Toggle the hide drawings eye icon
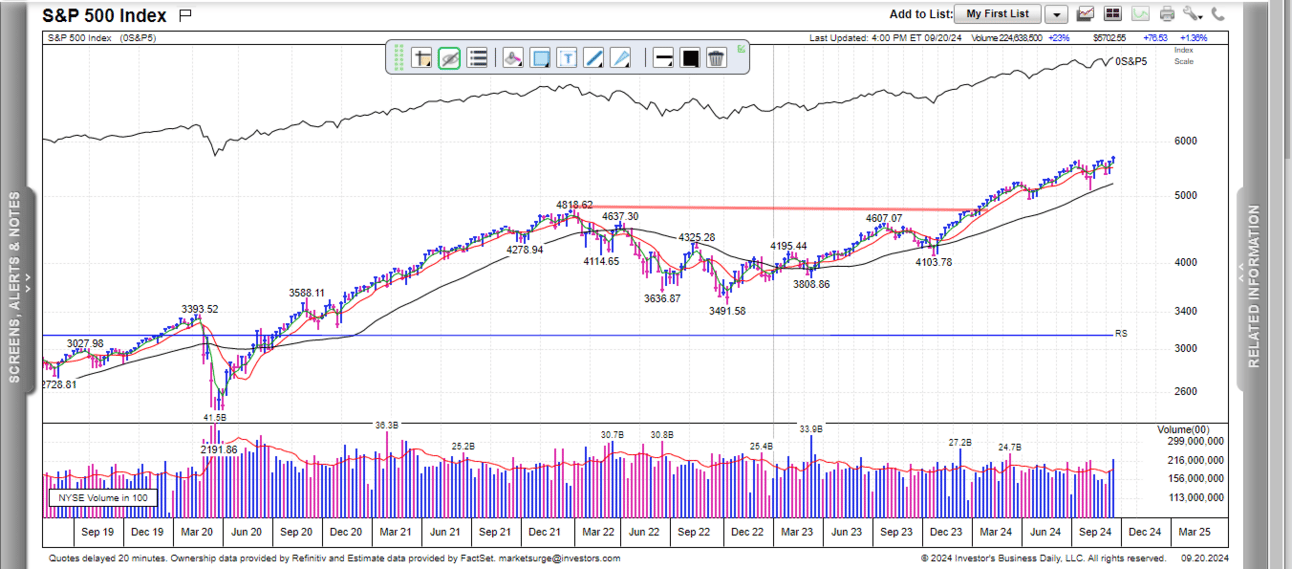1292x569 pixels. pyautogui.click(x=449, y=58)
